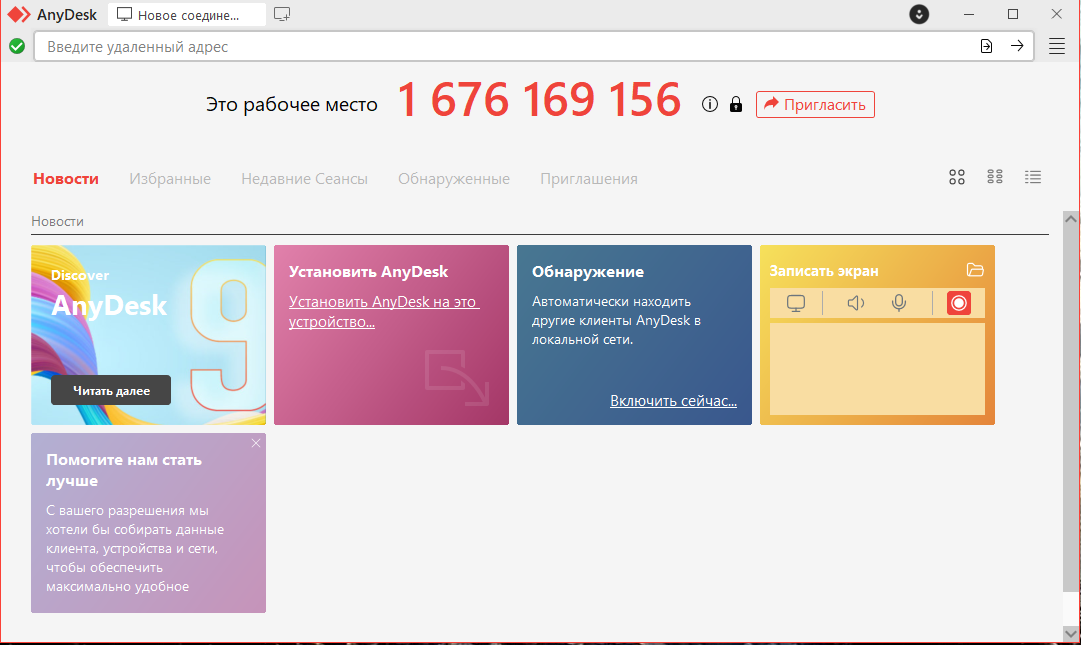The height and width of the screenshot is (645, 1081).
Task: Toggle microphone in screen recorder
Action: [x=899, y=303]
